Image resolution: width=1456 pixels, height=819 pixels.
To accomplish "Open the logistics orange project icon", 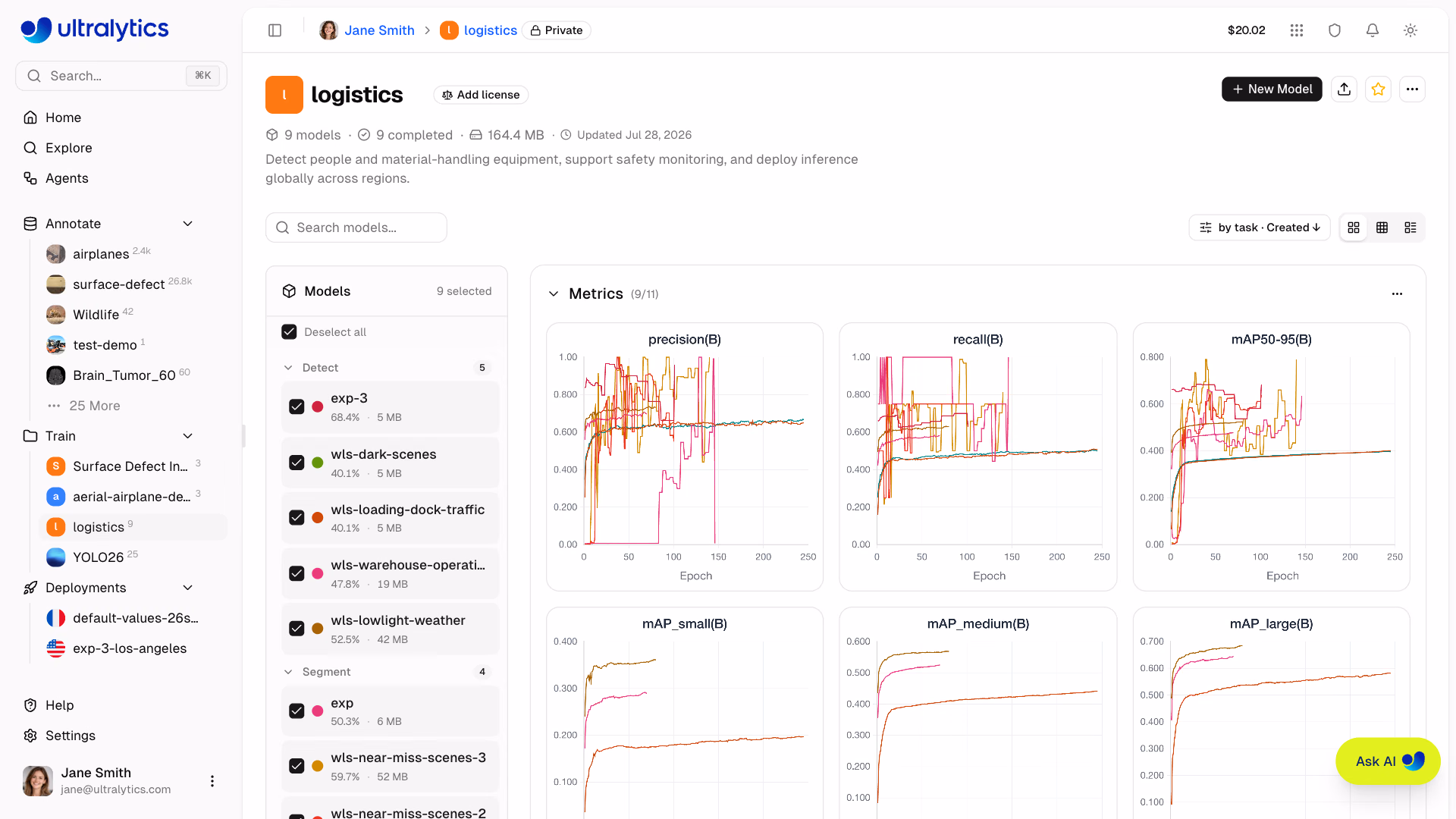I will point(284,95).
